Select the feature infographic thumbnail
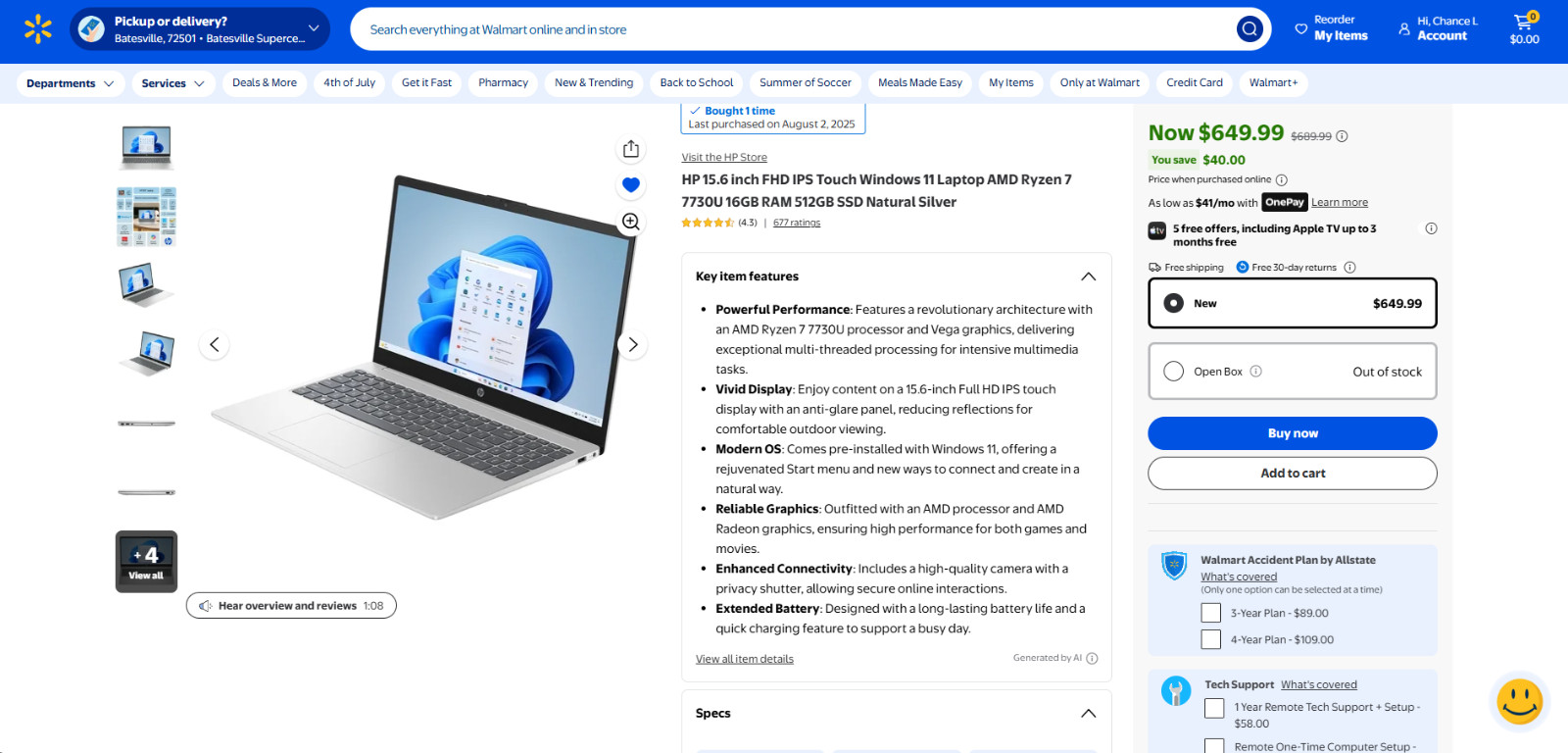 pyautogui.click(x=146, y=217)
